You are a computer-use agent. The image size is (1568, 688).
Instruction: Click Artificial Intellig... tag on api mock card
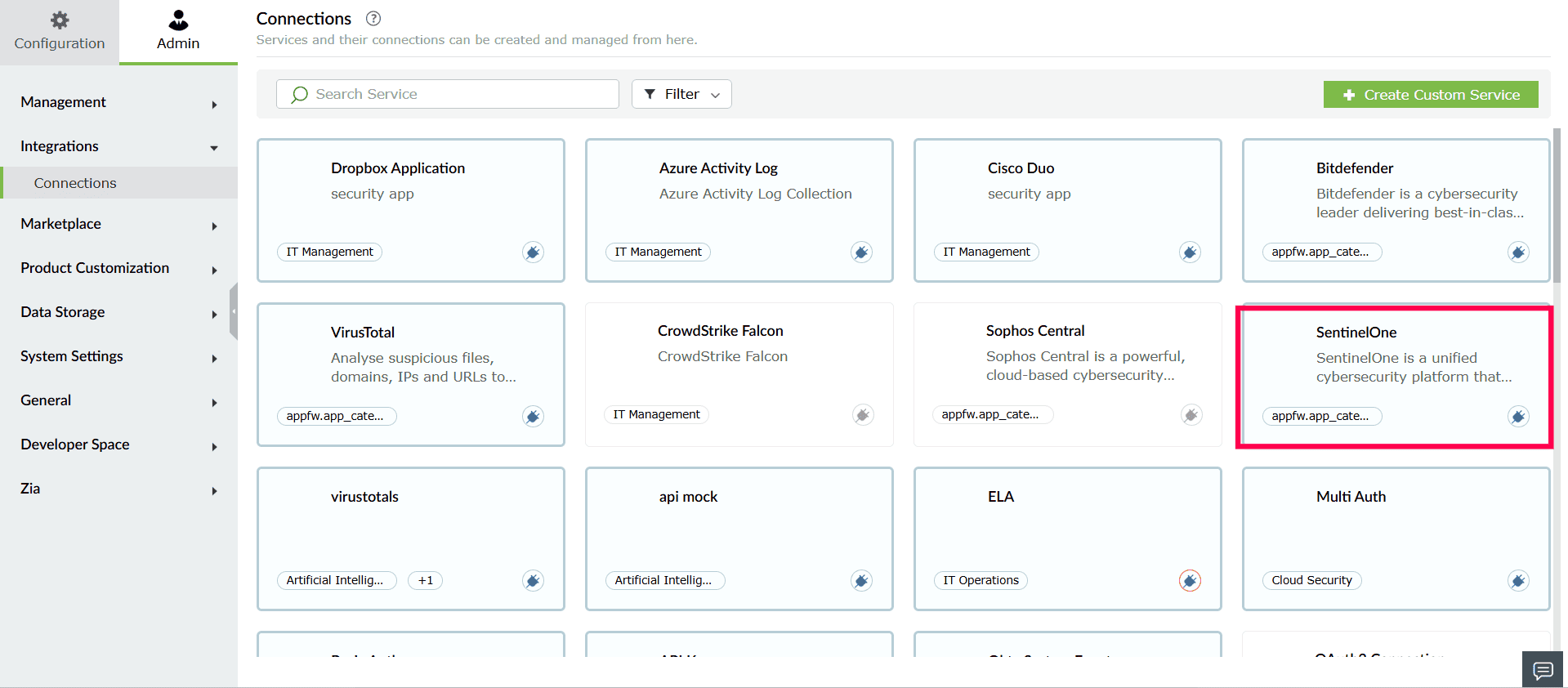tap(665, 581)
